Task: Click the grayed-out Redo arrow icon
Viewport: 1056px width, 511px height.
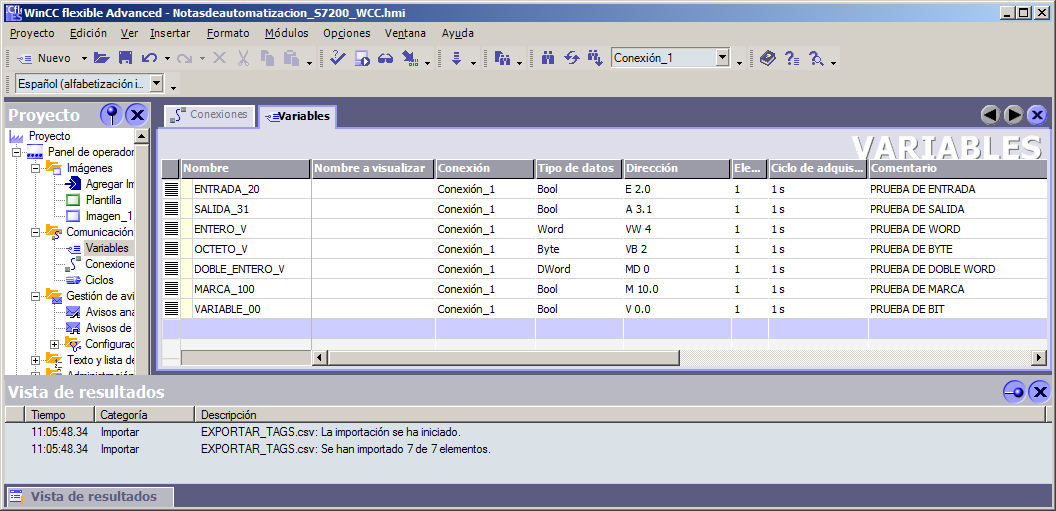Action: (185, 59)
